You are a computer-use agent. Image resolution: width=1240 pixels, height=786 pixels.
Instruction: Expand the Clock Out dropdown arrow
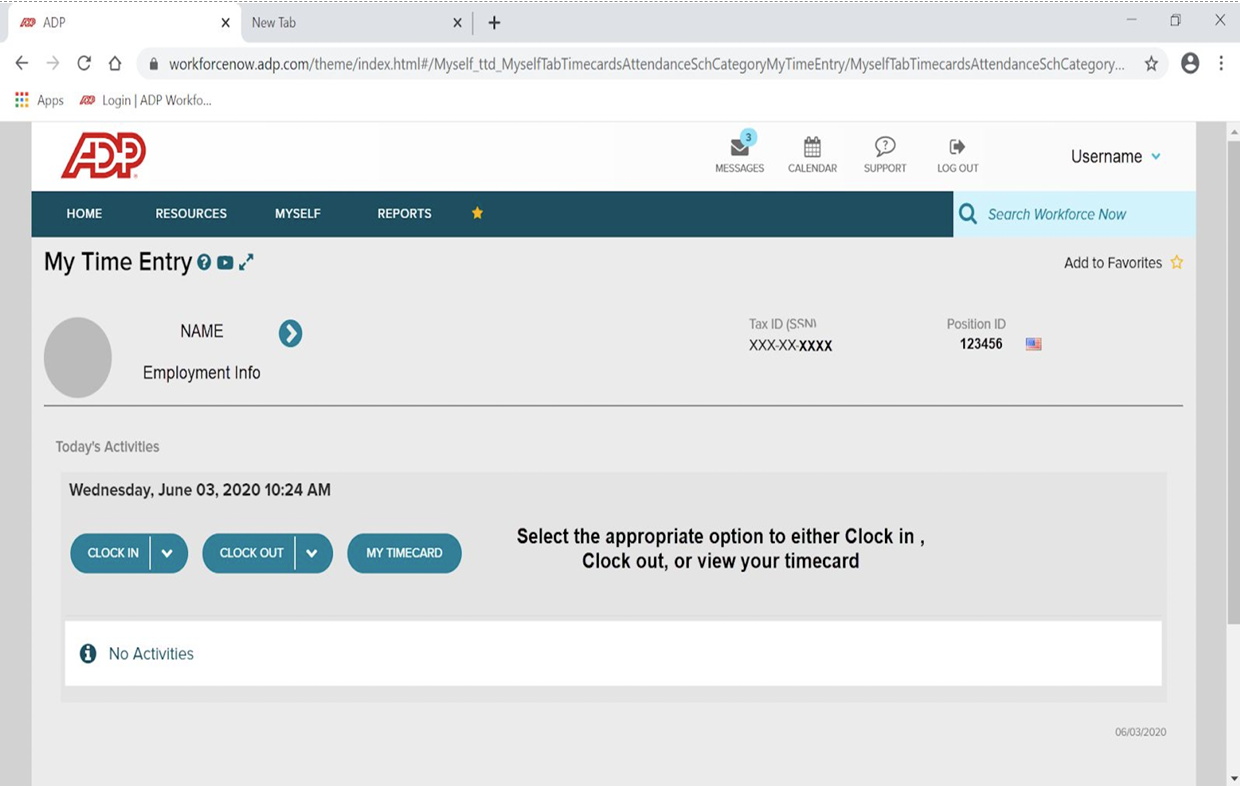click(312, 553)
